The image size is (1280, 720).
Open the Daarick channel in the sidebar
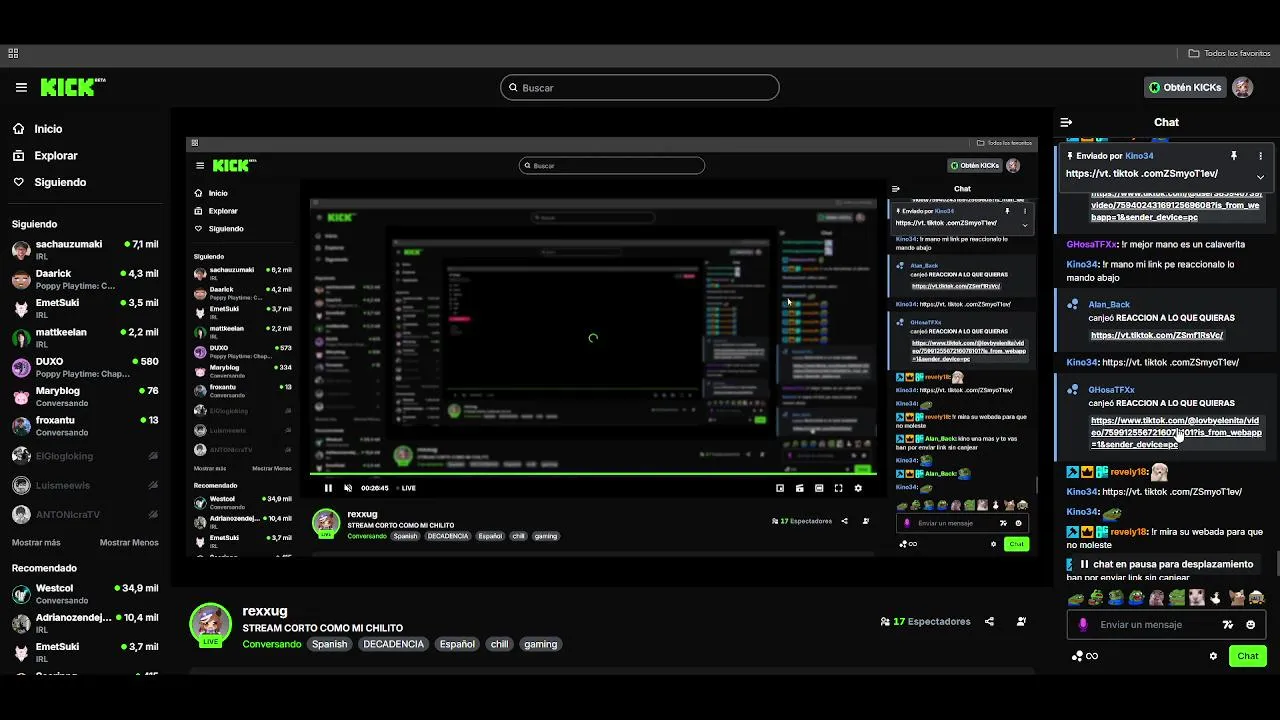[x=85, y=279]
